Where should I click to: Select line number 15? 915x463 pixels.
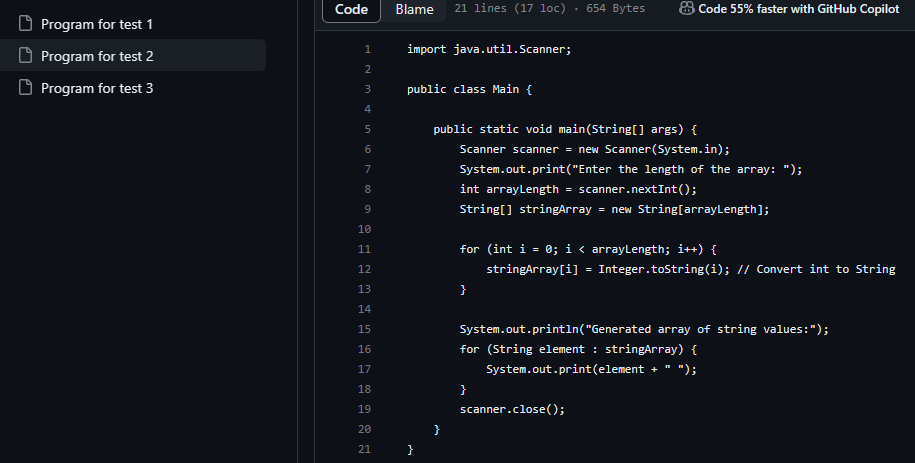(364, 329)
